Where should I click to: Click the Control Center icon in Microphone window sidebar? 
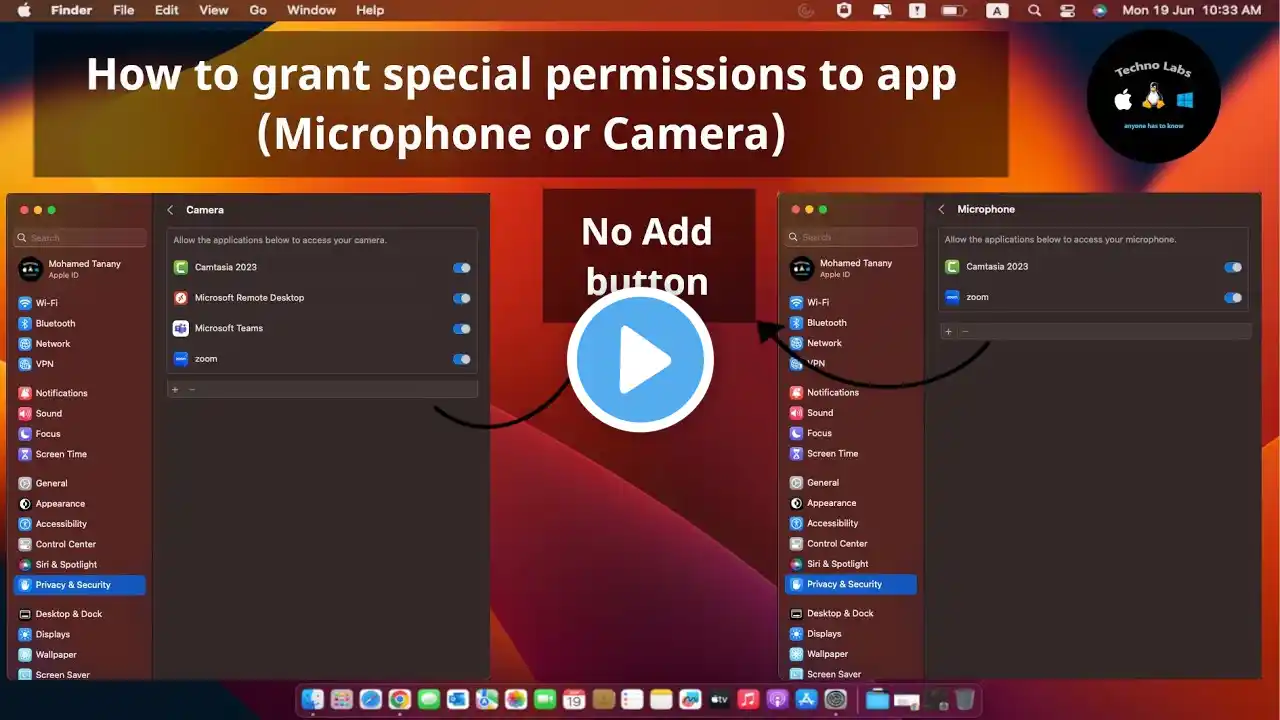796,543
